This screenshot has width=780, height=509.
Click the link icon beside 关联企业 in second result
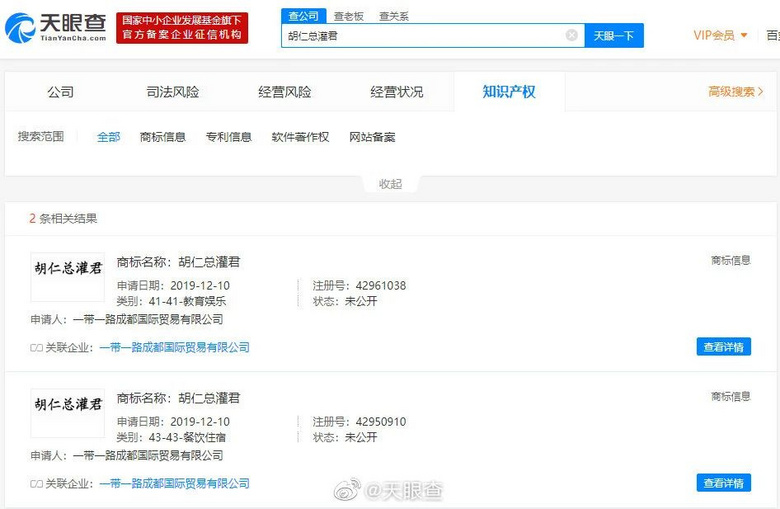click(36, 484)
